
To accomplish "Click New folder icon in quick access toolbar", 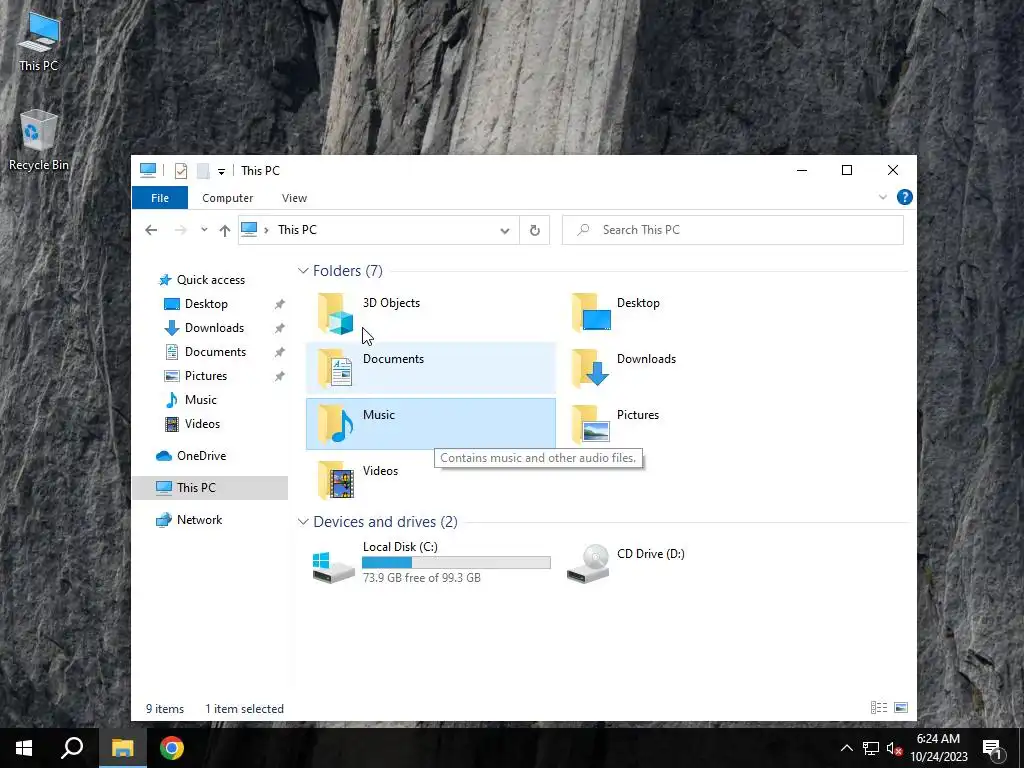I will click(203, 171).
